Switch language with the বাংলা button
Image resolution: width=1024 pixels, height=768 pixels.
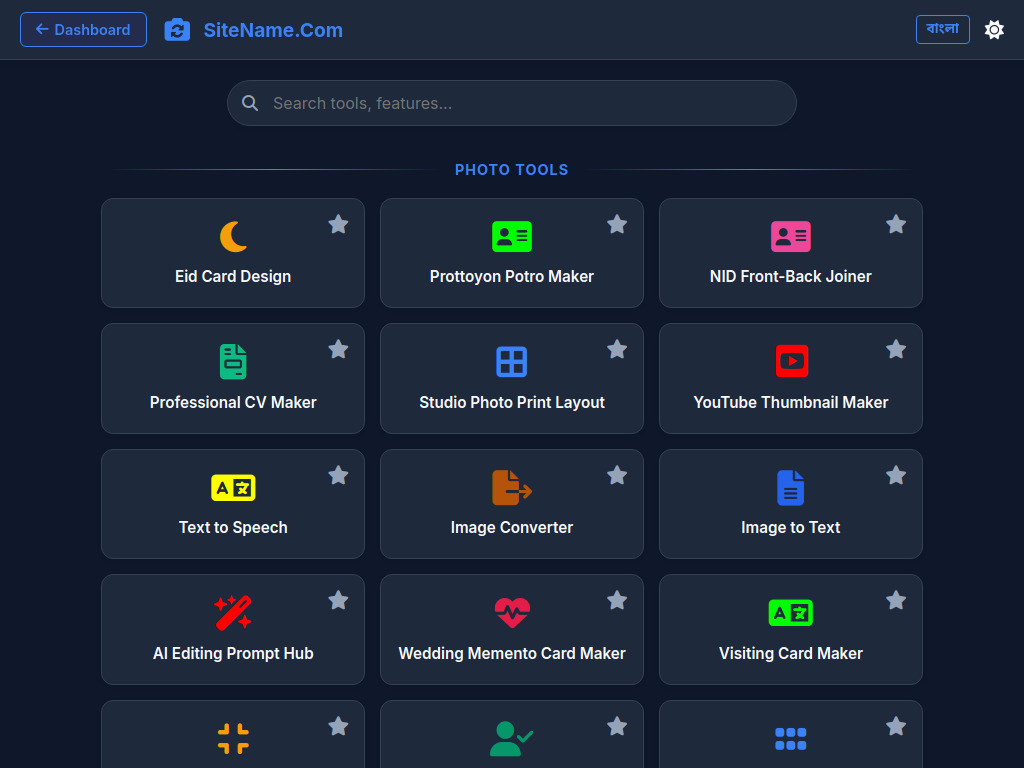[x=942, y=29]
